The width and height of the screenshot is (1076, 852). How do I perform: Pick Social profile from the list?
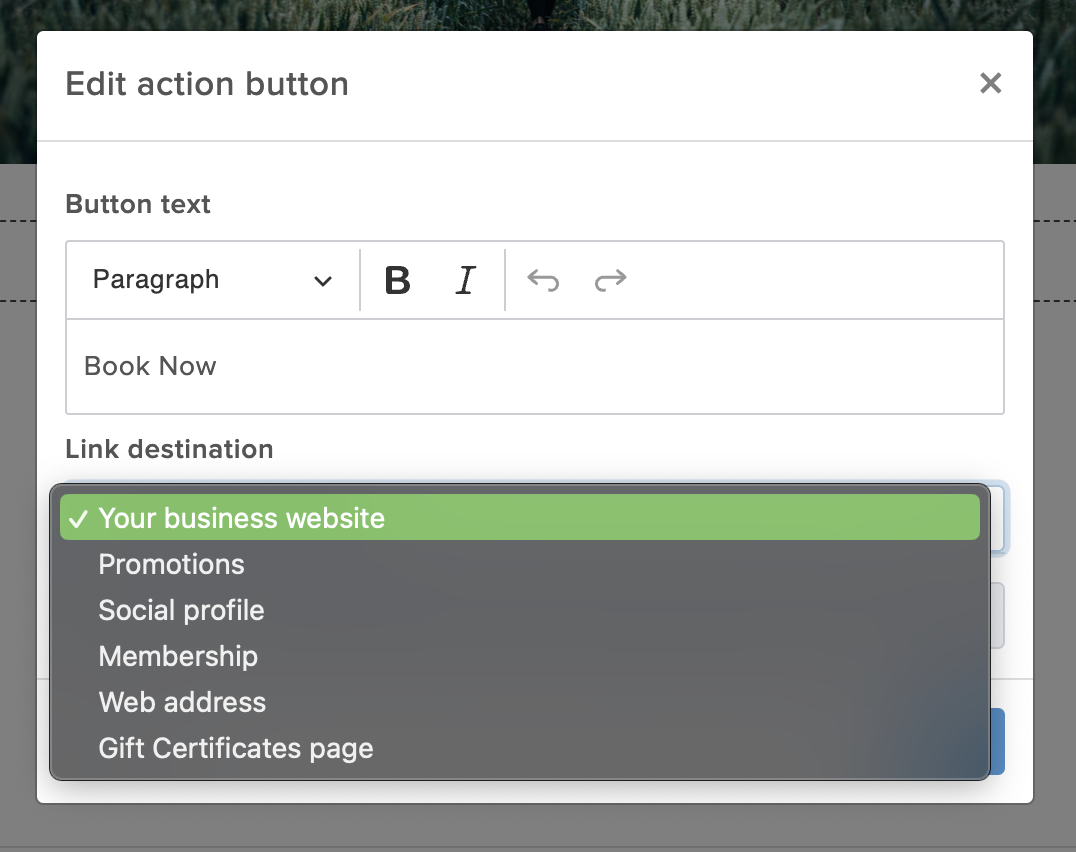click(x=519, y=610)
